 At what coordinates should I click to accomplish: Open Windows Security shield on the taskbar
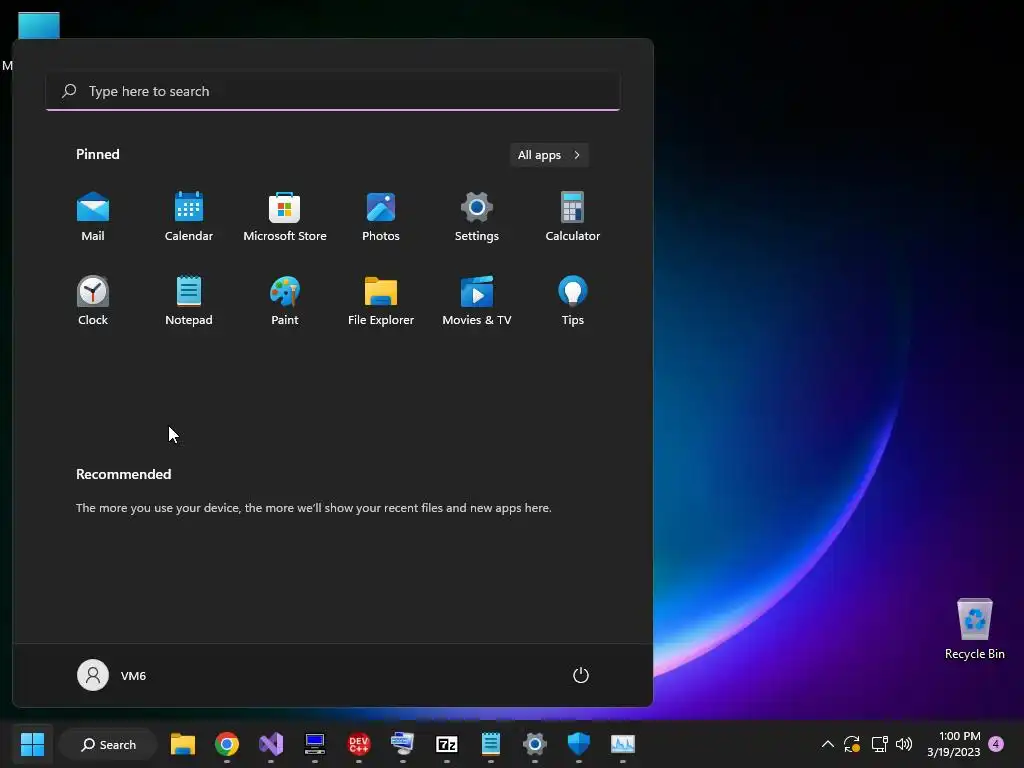point(579,744)
